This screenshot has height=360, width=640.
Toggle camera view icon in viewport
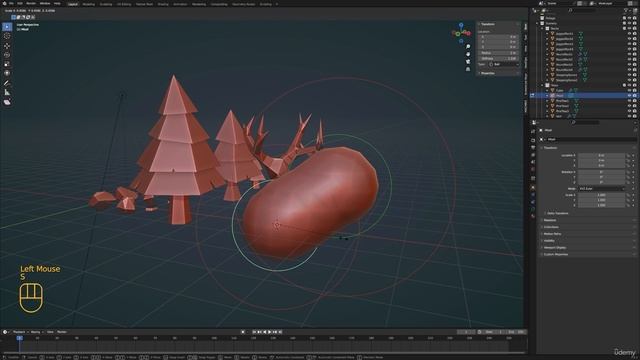[468, 62]
